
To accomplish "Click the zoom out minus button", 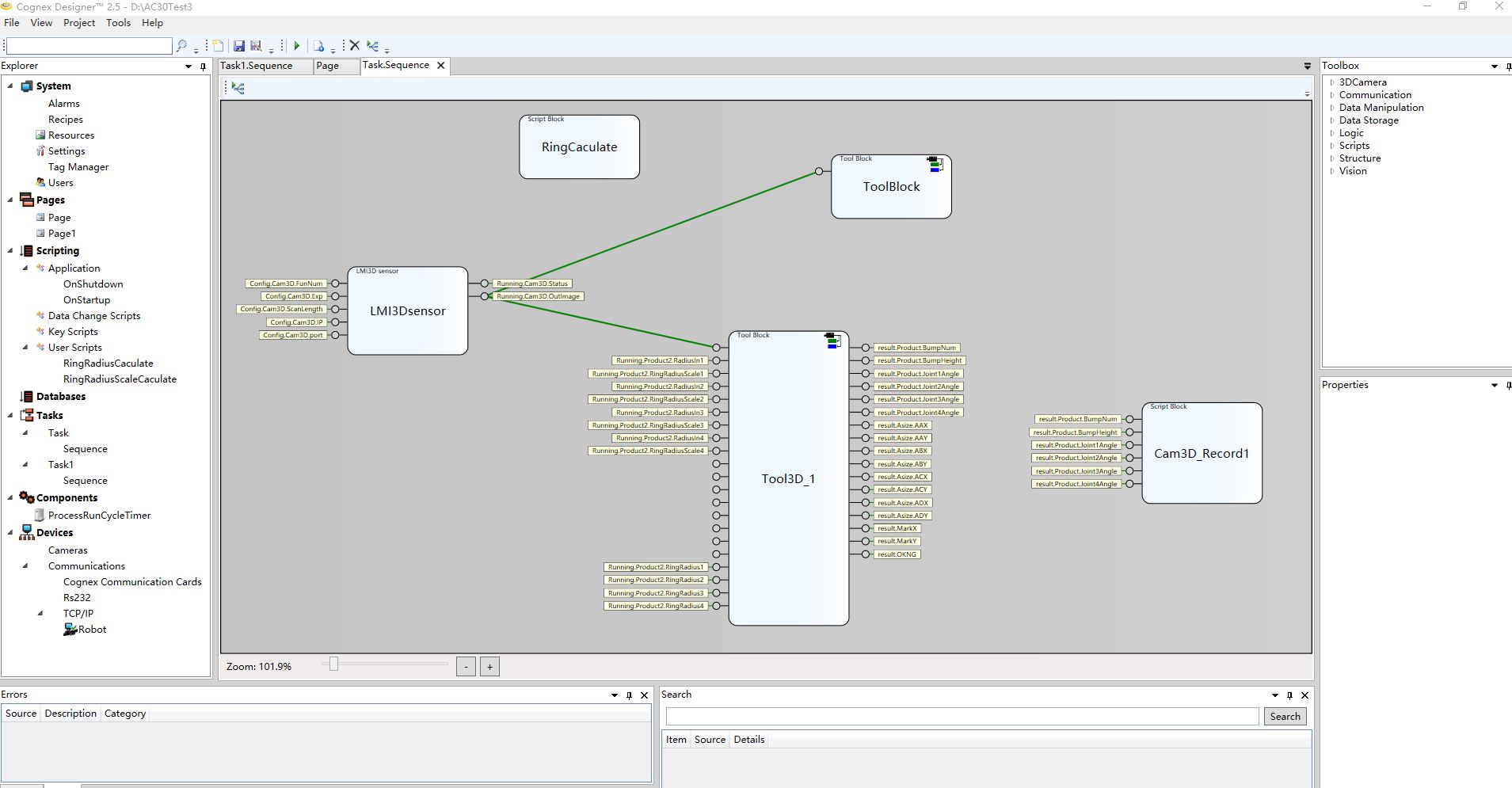I will click(x=466, y=667).
